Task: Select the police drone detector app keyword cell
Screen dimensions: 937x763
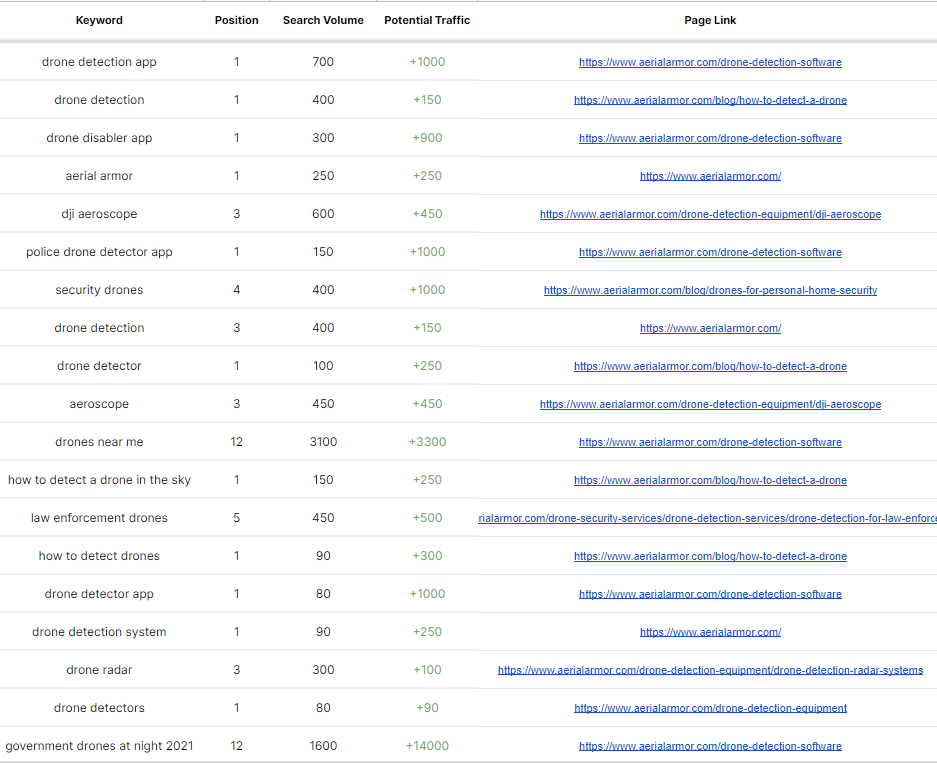Action: point(99,252)
